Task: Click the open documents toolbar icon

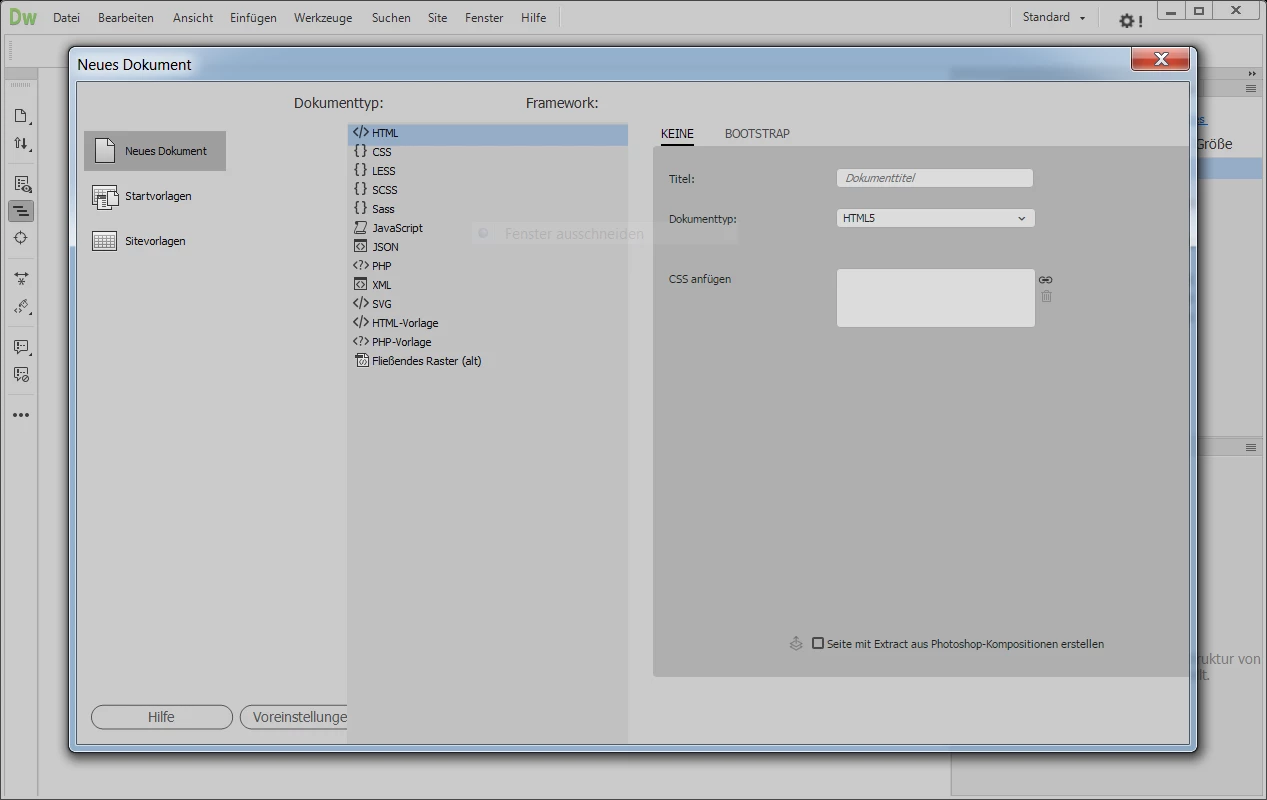Action: [21, 117]
